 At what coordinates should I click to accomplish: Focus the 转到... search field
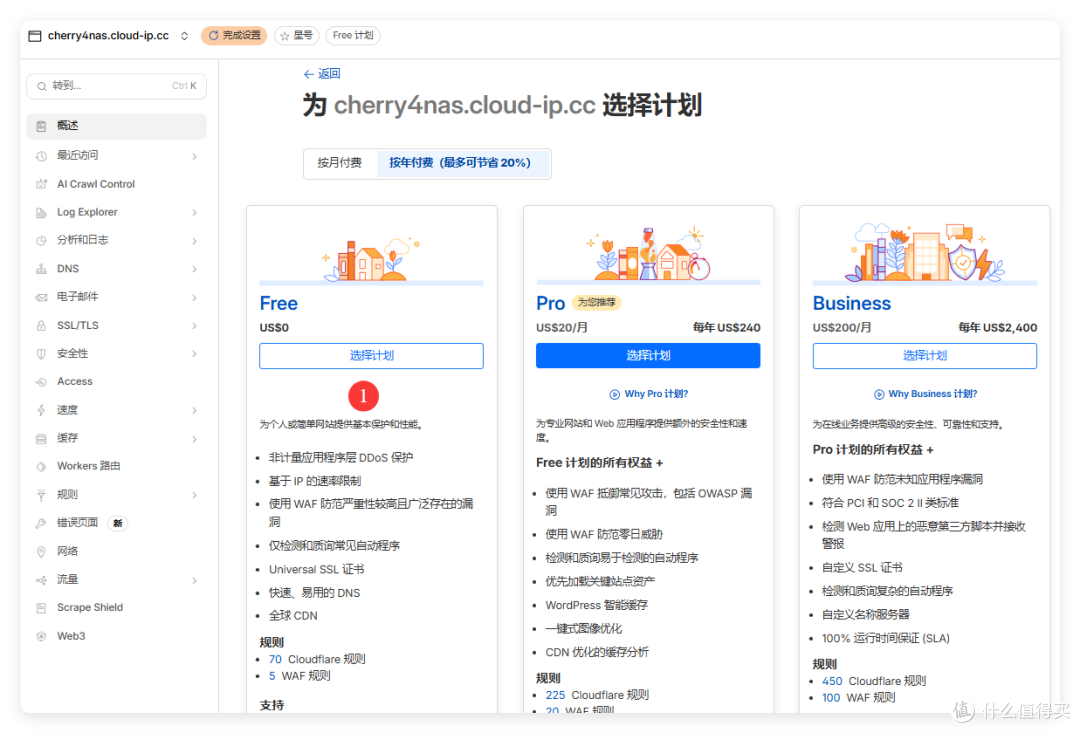(x=116, y=86)
